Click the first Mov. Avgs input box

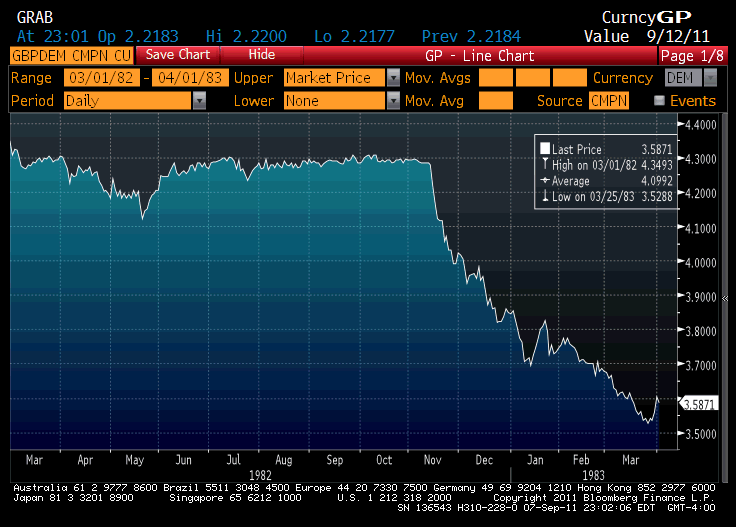click(x=495, y=77)
